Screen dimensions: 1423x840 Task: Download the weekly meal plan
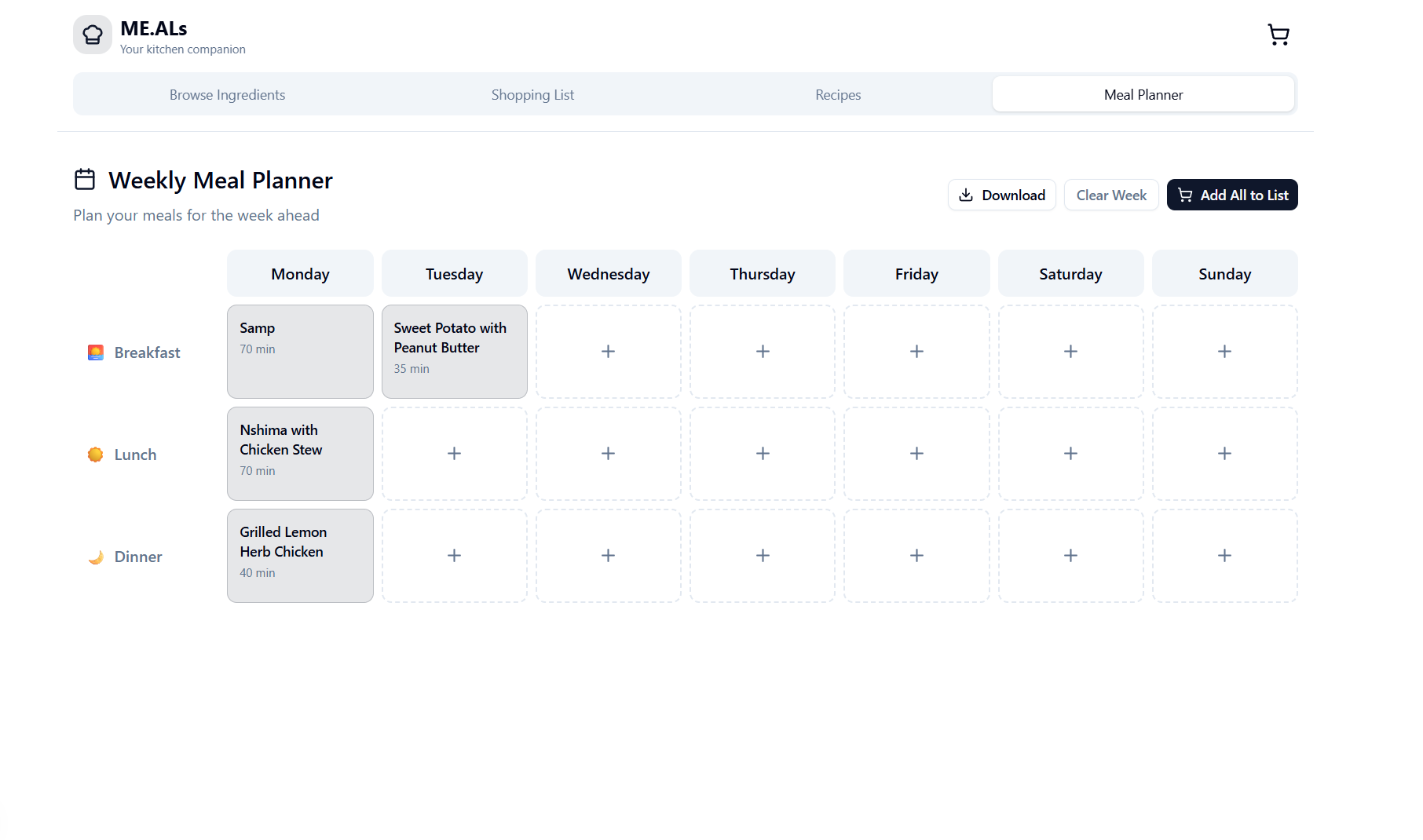1001,195
